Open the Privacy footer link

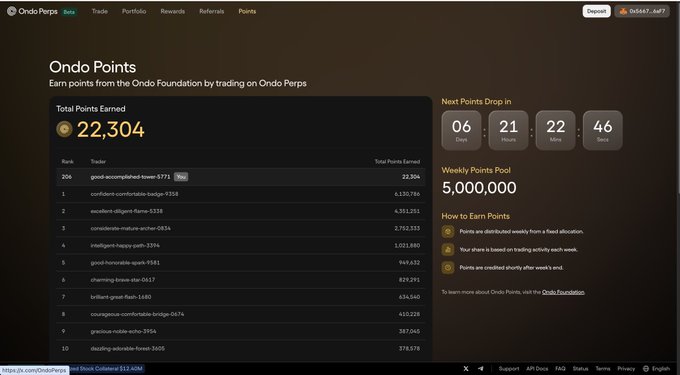click(x=626, y=368)
